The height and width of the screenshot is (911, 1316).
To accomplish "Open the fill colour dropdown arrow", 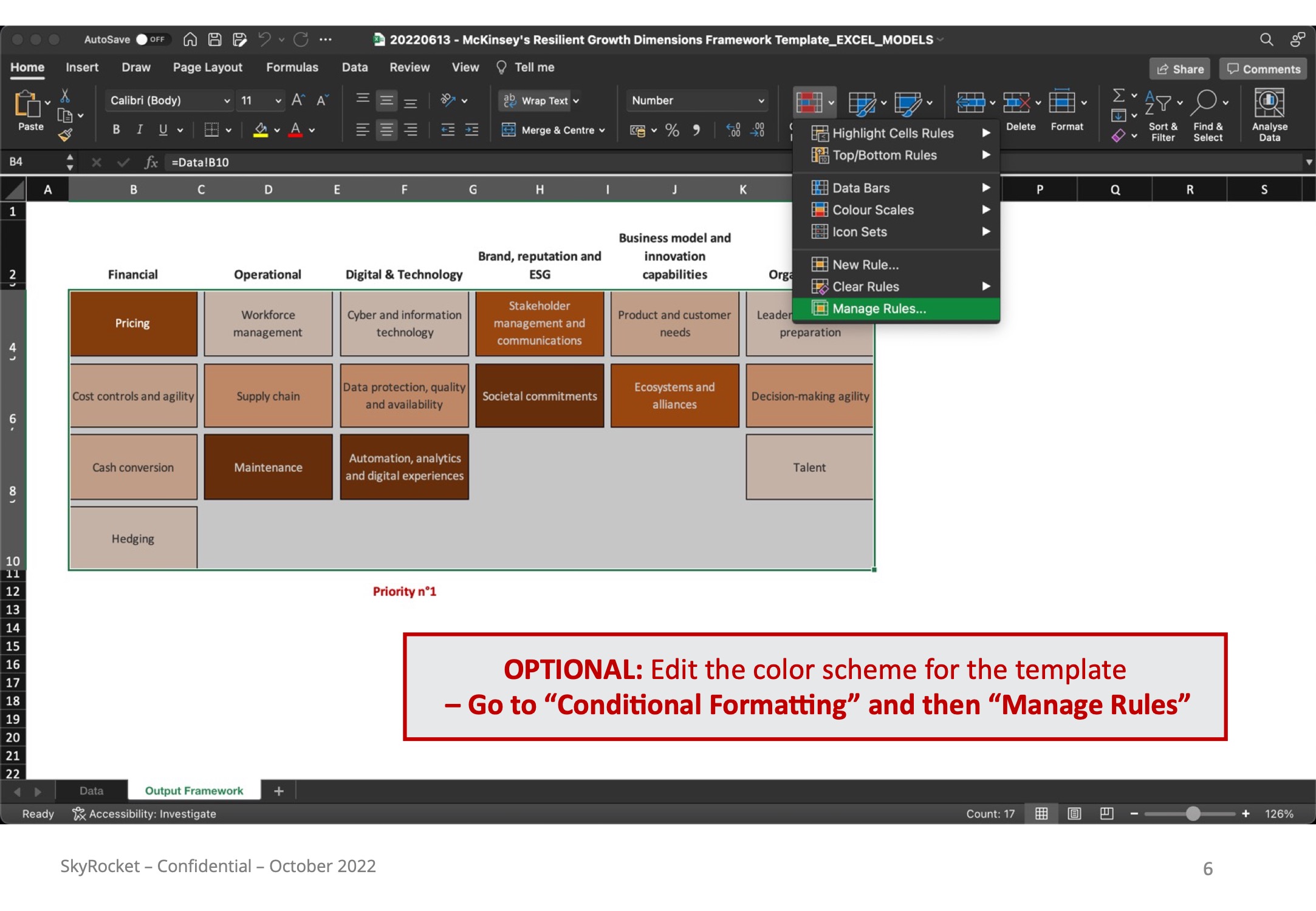I will [x=277, y=130].
